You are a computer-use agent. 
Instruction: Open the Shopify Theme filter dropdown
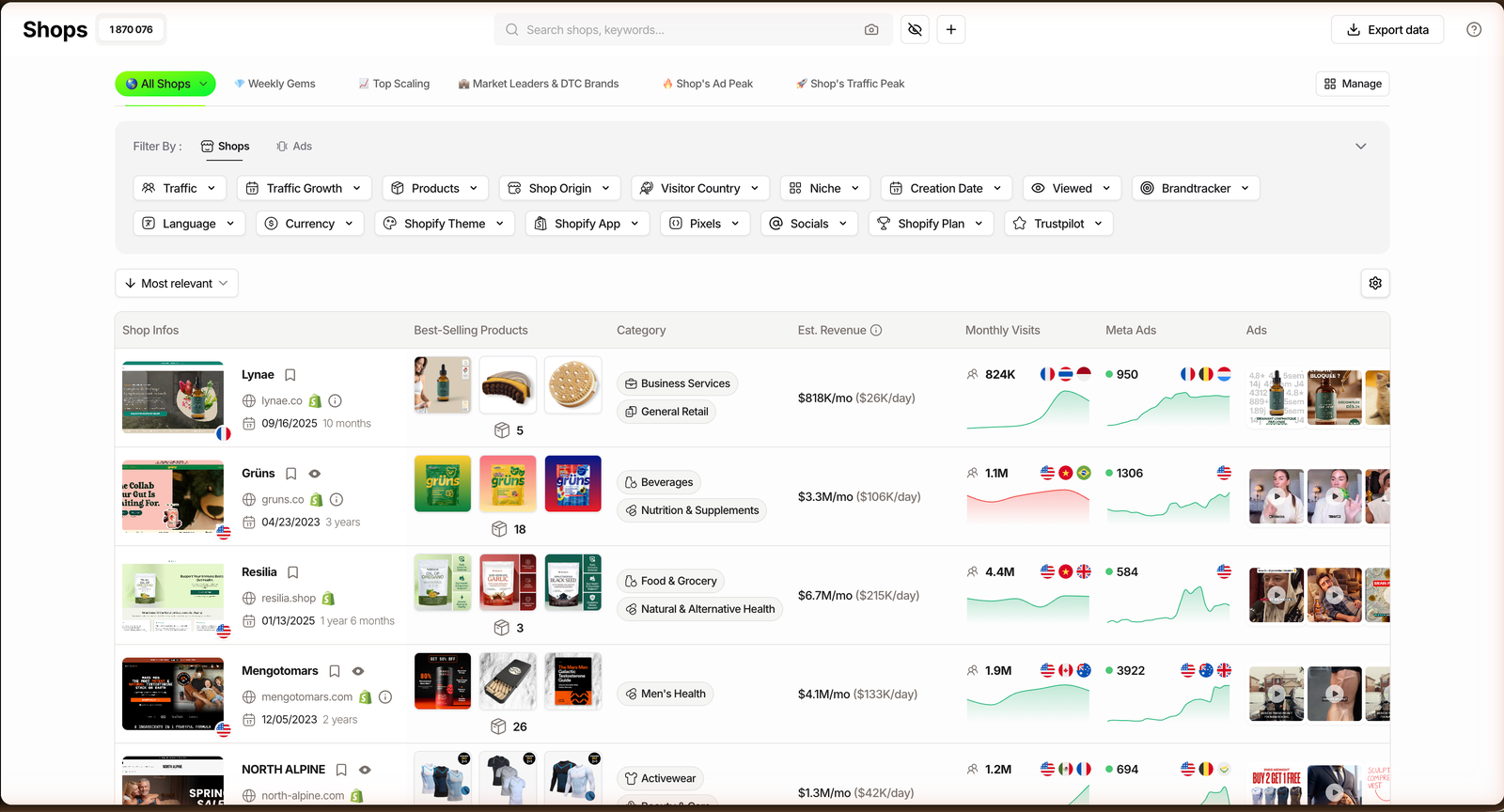point(445,224)
